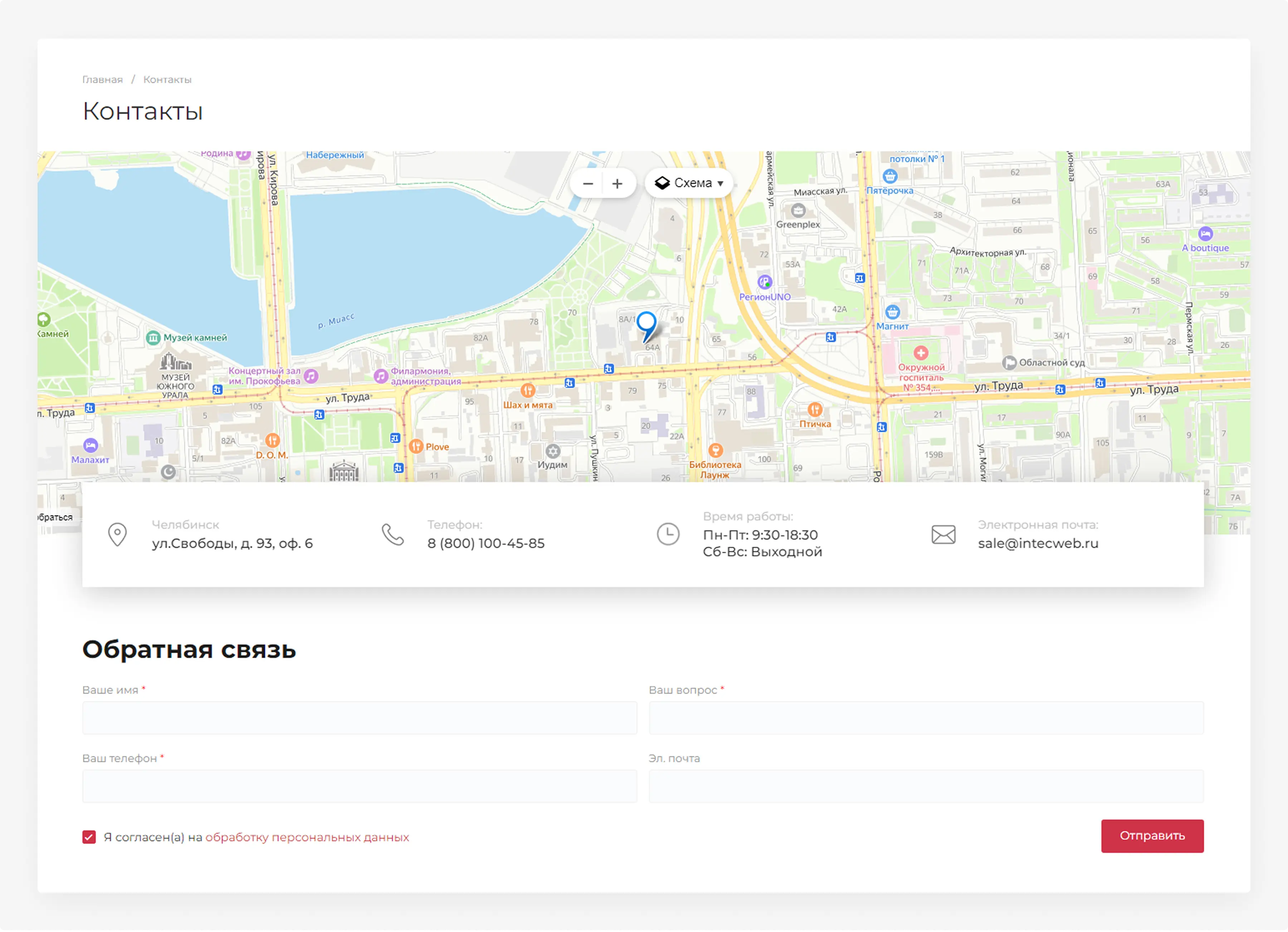Click the Магнит store marker icon
The image size is (1288, 932).
[892, 312]
